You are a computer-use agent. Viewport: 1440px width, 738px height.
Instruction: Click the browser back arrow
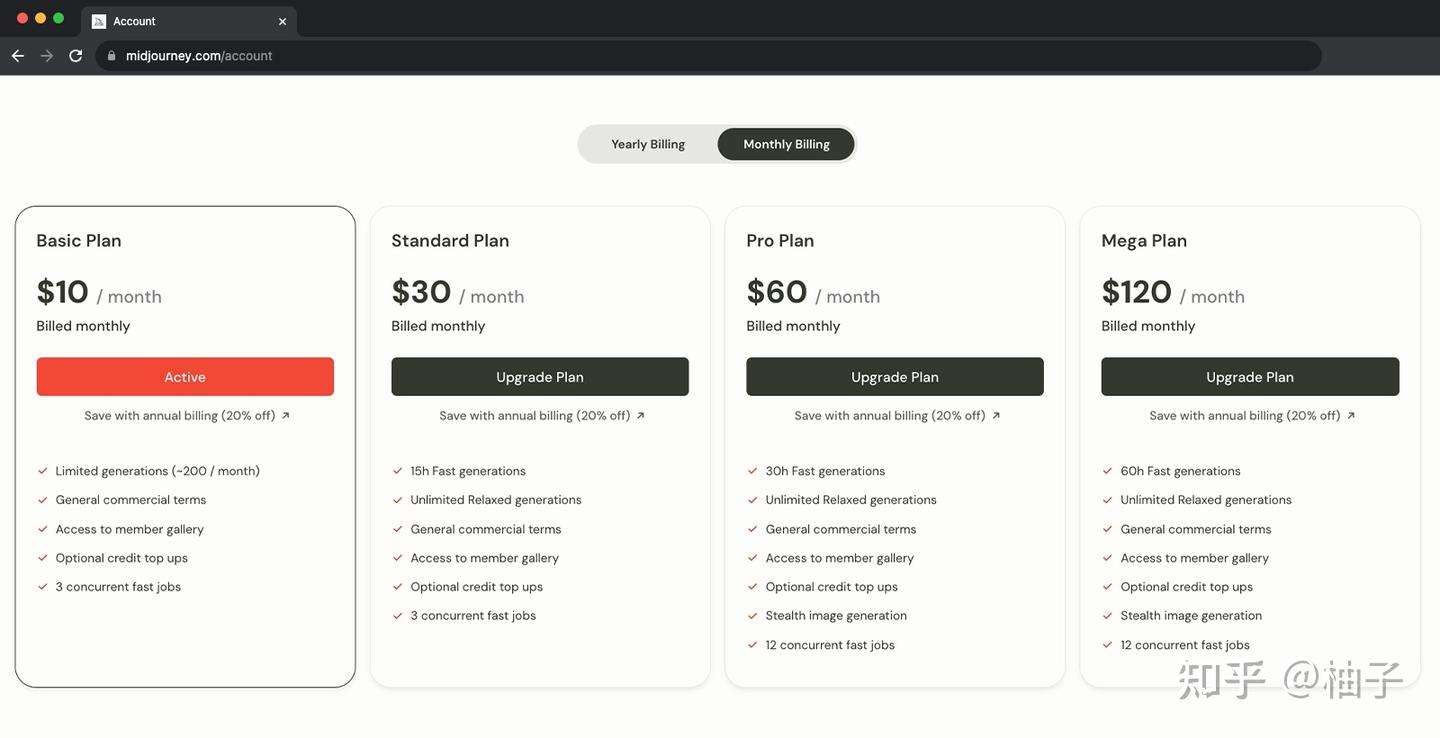point(17,56)
